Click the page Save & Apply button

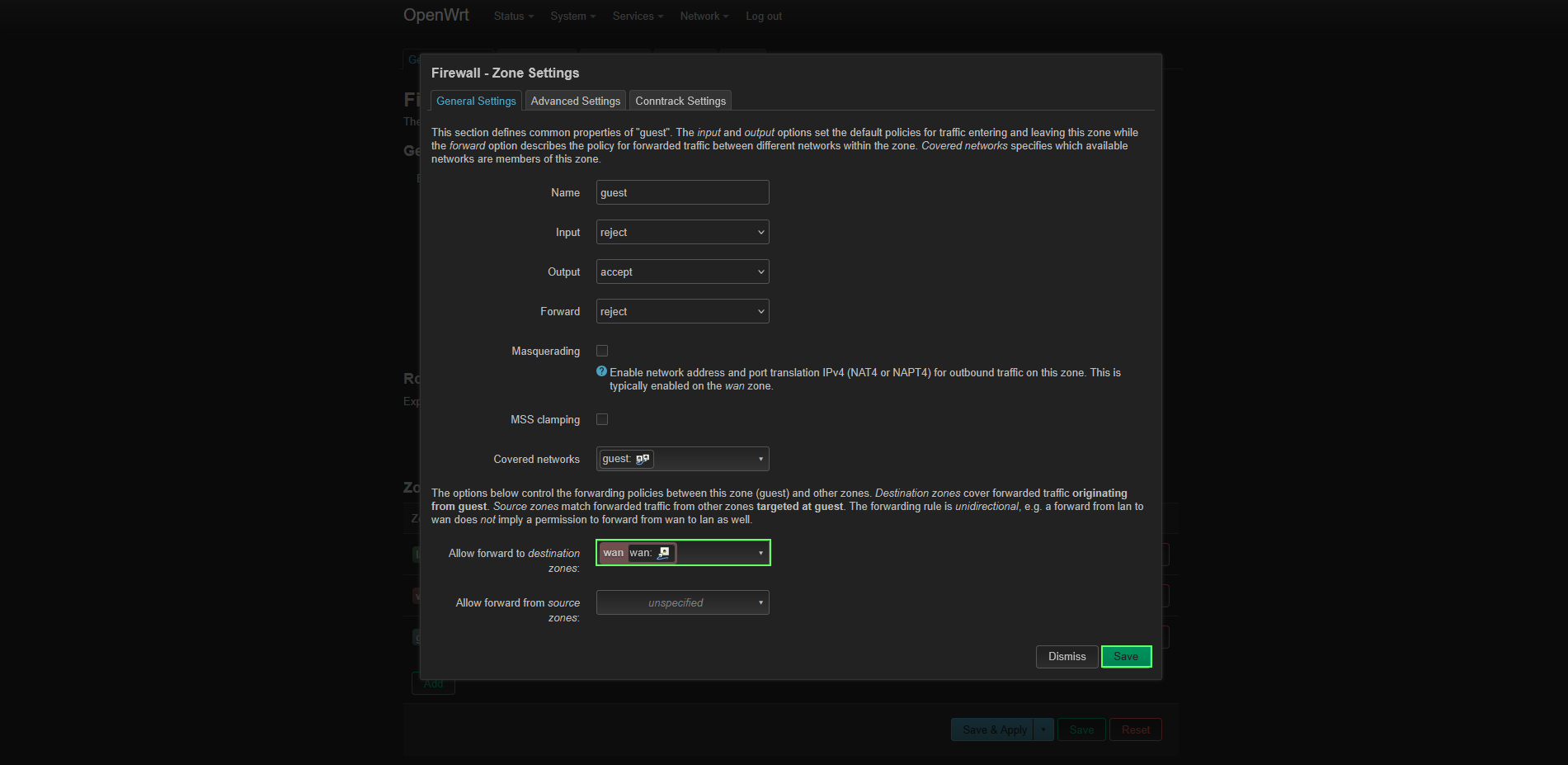coord(993,730)
